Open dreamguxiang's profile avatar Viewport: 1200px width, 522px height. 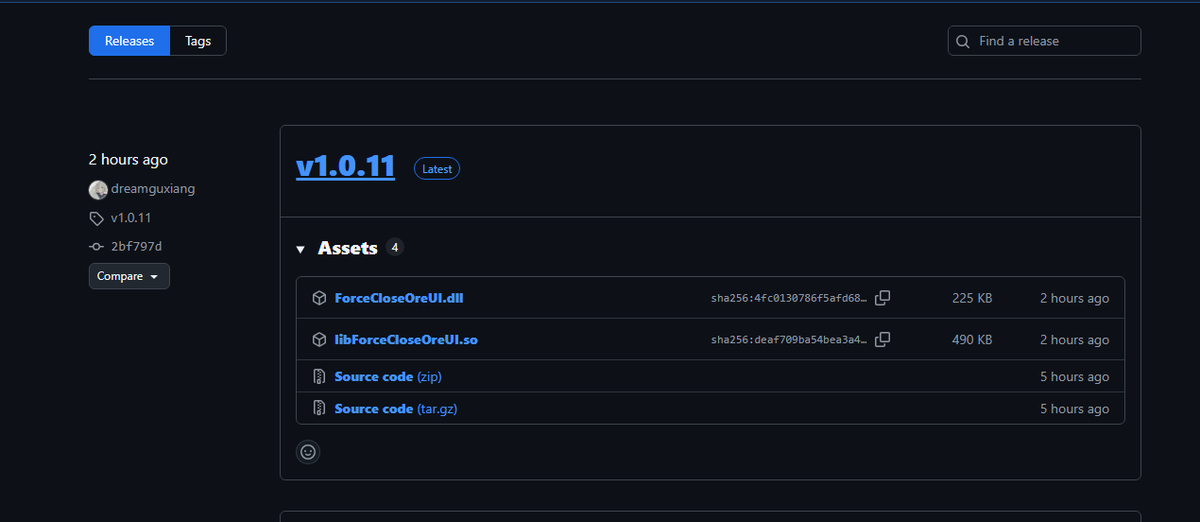click(x=98, y=190)
